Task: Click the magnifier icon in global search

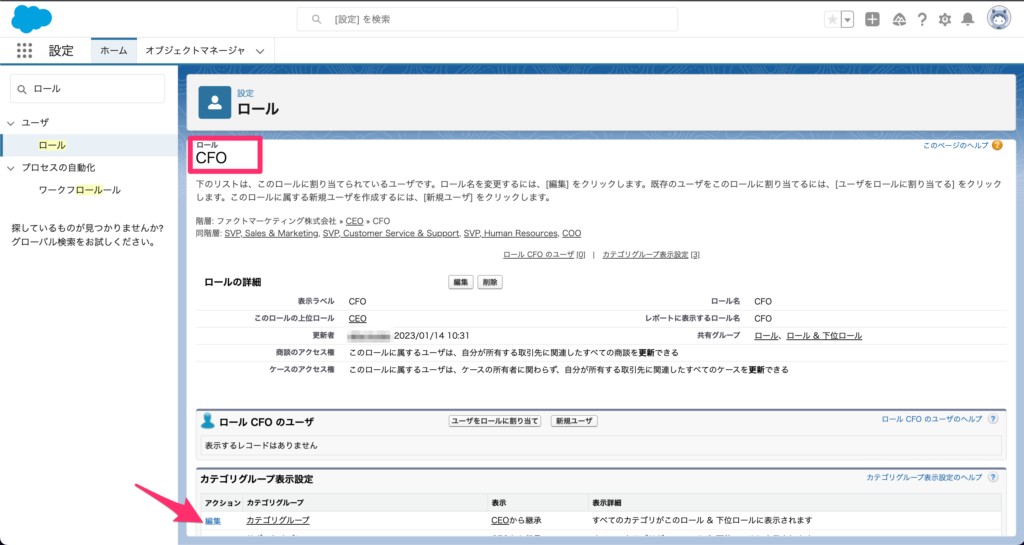Action: (x=317, y=20)
